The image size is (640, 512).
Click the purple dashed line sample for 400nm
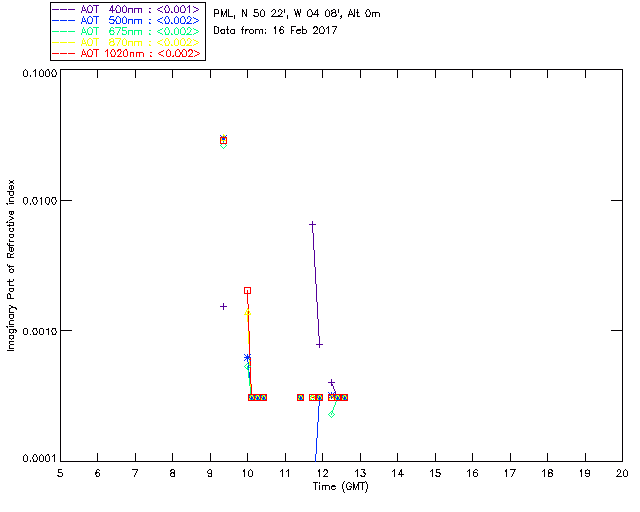tap(64, 10)
